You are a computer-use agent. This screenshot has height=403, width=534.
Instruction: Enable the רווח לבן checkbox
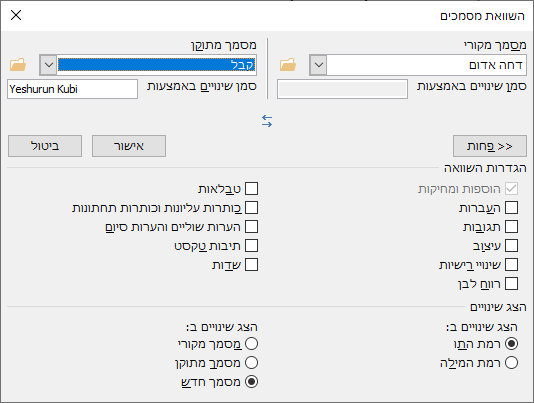(x=512, y=283)
